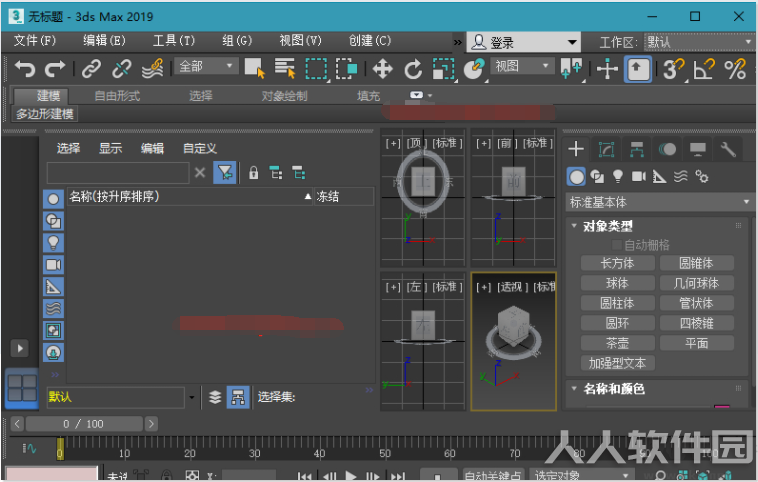
Task: Click the Undo arrow icon
Action: 25,69
